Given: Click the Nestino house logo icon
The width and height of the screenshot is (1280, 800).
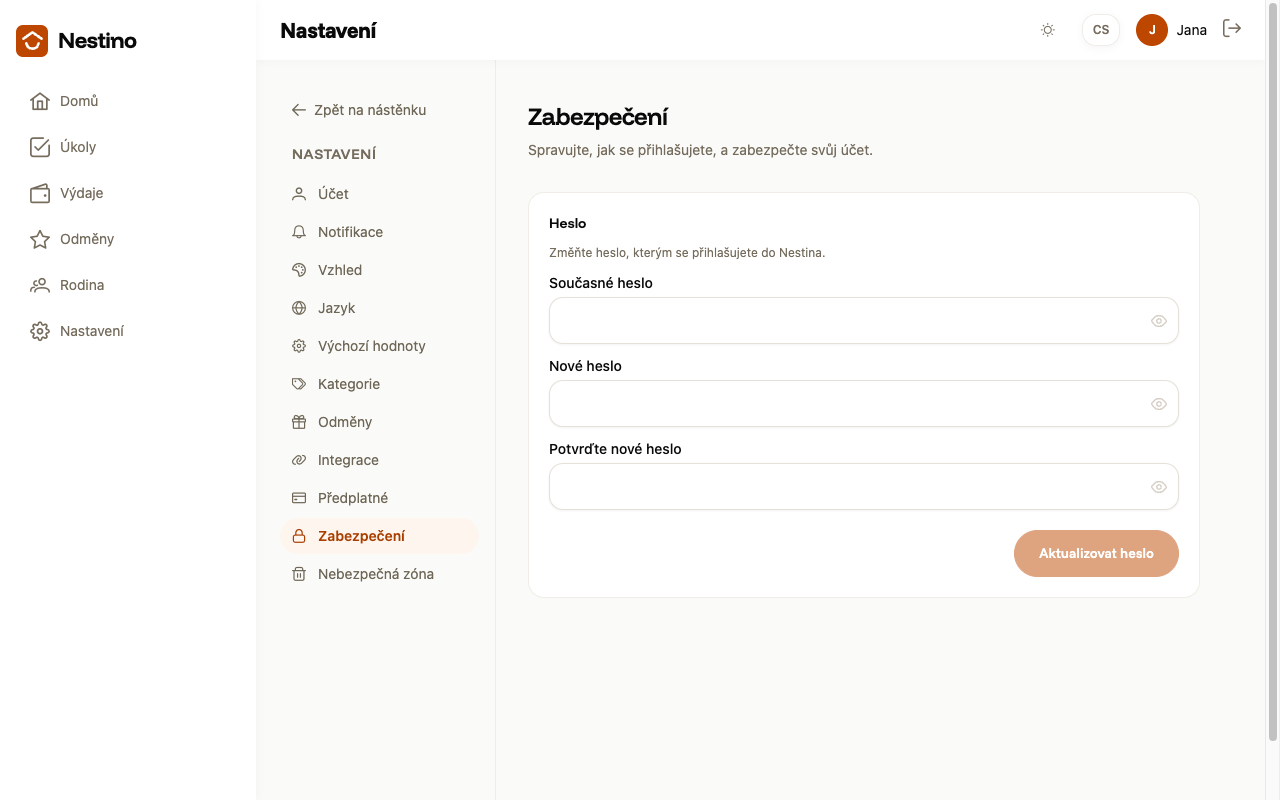Looking at the screenshot, I should click(x=32, y=41).
